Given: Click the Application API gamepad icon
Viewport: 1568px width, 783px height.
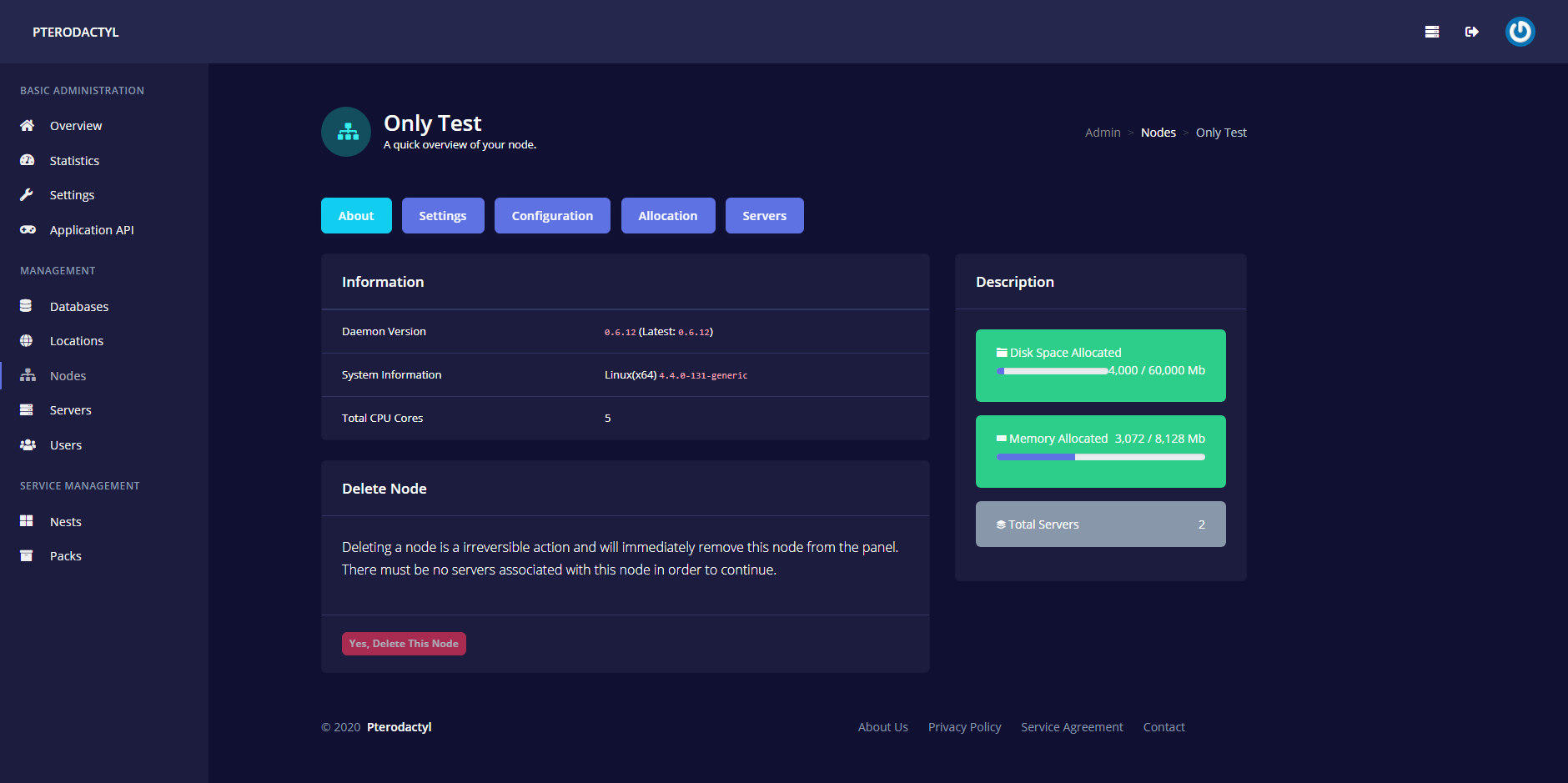Looking at the screenshot, I should pyautogui.click(x=28, y=229).
